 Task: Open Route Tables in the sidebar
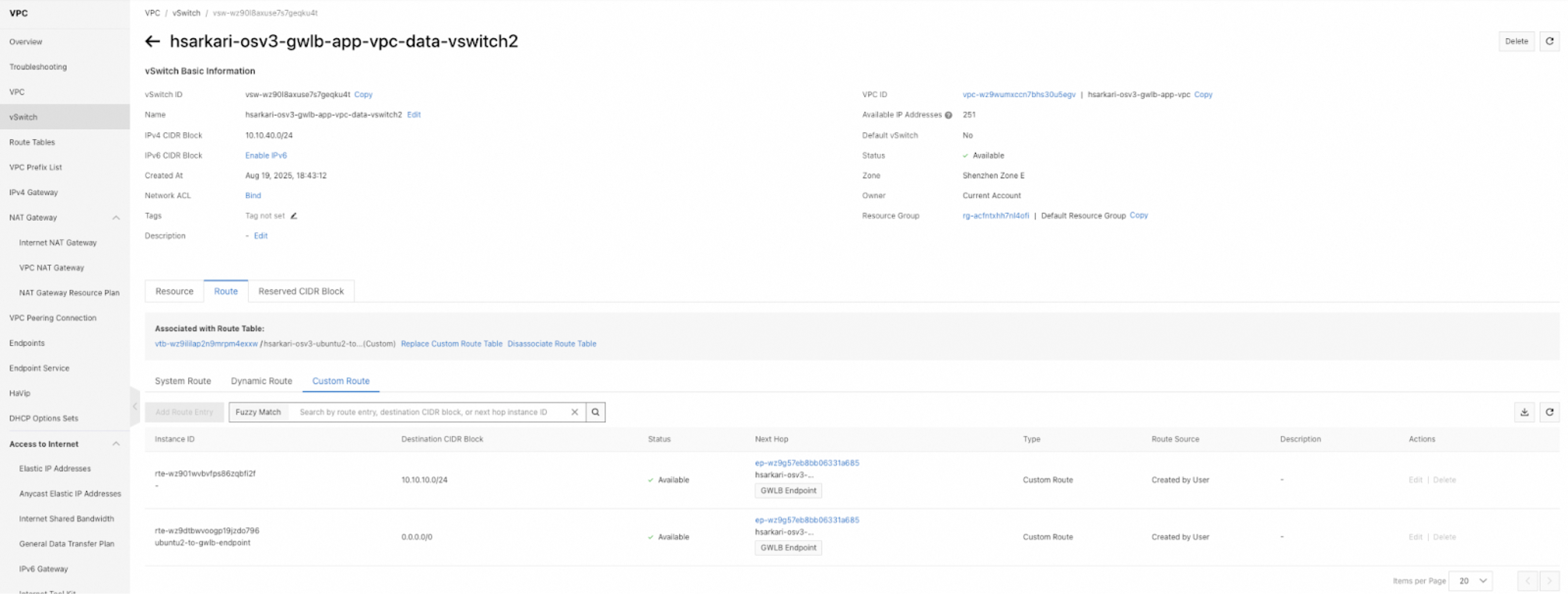32,143
